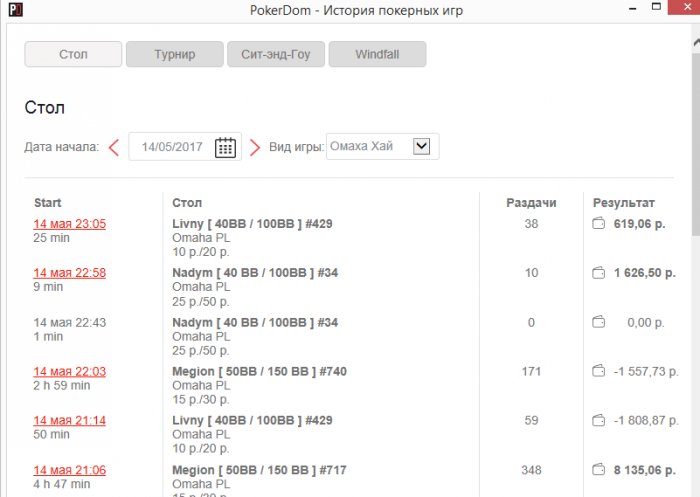
Task: Click the vertical scrollbar thumb
Action: (x=696, y=143)
